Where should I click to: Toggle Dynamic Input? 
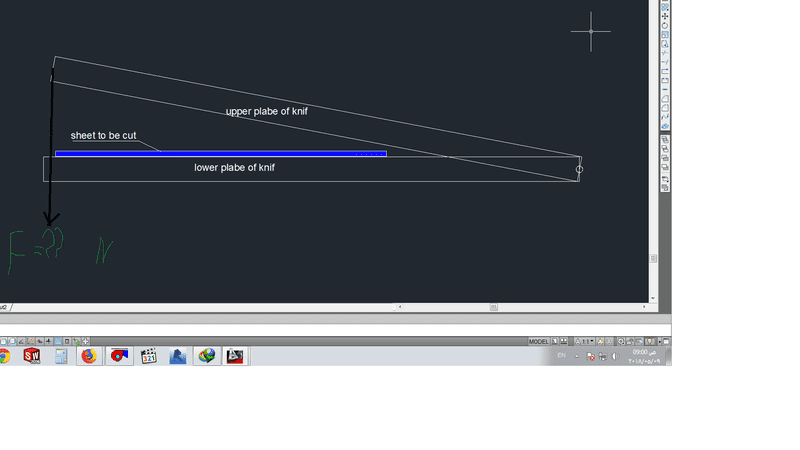click(x=40, y=341)
